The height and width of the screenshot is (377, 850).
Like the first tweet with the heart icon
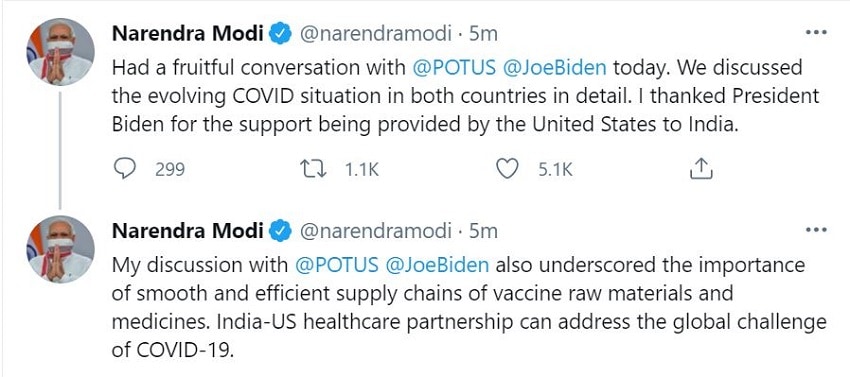pyautogui.click(x=507, y=169)
